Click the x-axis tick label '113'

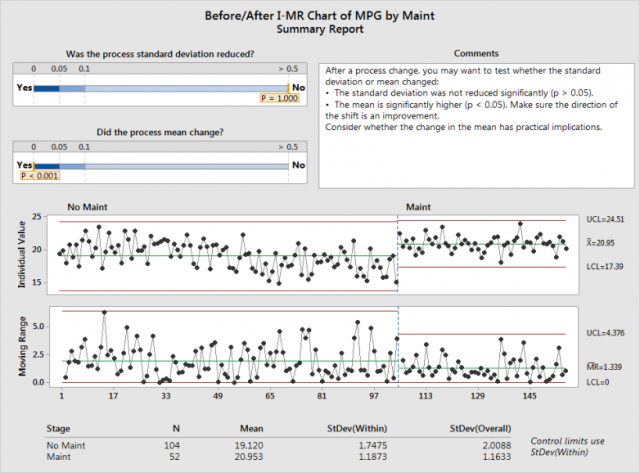pos(425,395)
